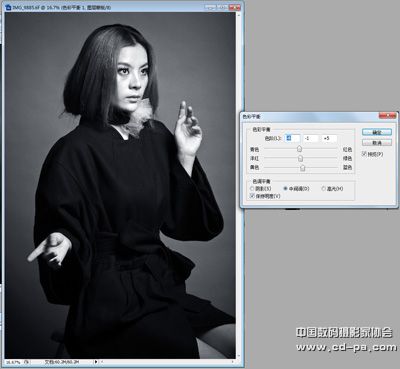Viewport: 400px width, 369px height.
Task: Open the status bar info arrow menu
Action: (96, 362)
